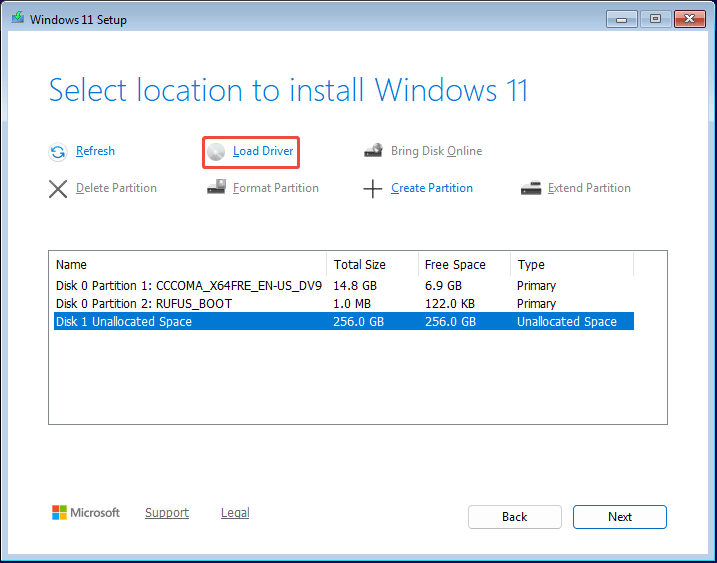Maximize the Windows 11 Setup window

[655, 19]
